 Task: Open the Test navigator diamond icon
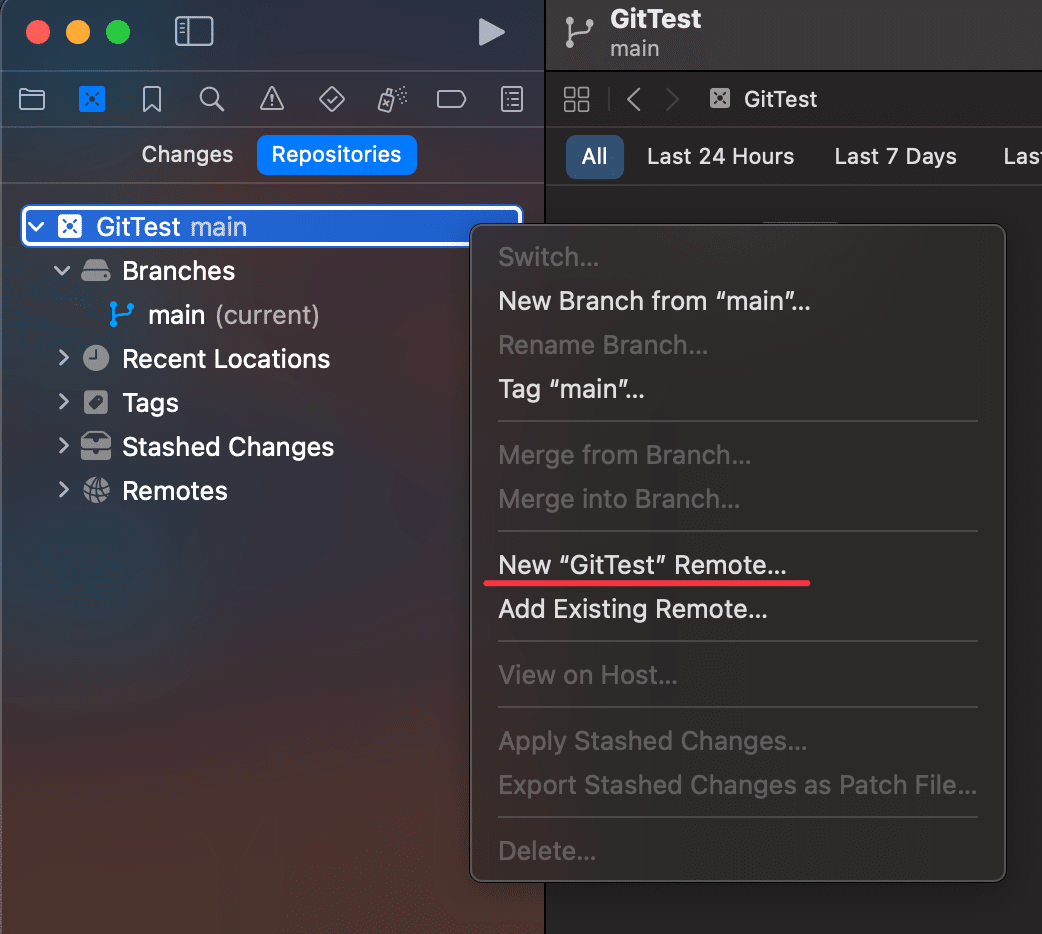coord(331,99)
